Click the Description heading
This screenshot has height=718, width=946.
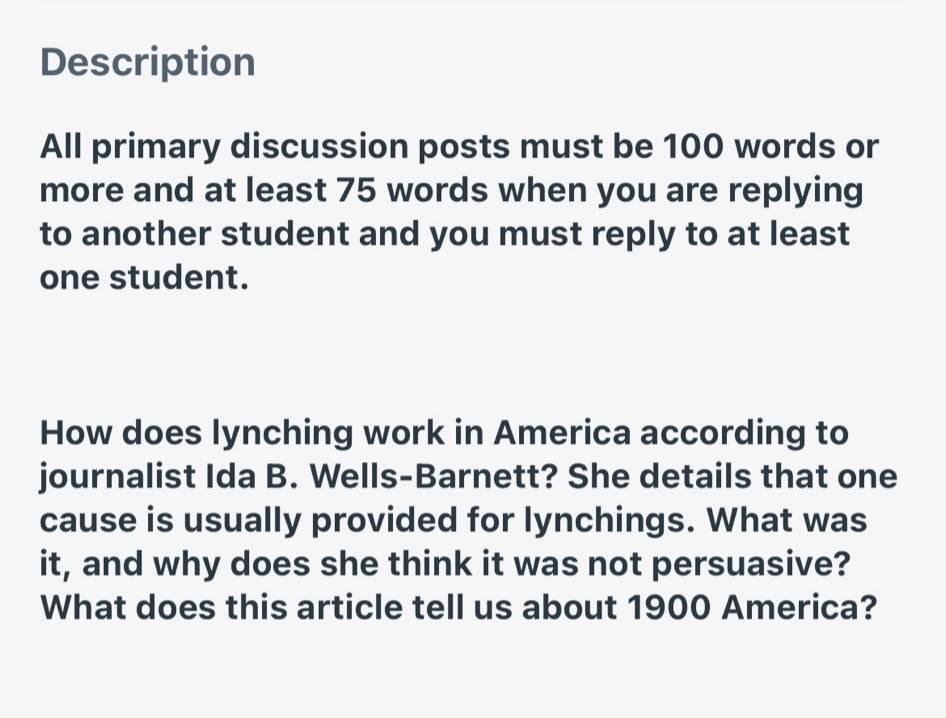(x=148, y=63)
